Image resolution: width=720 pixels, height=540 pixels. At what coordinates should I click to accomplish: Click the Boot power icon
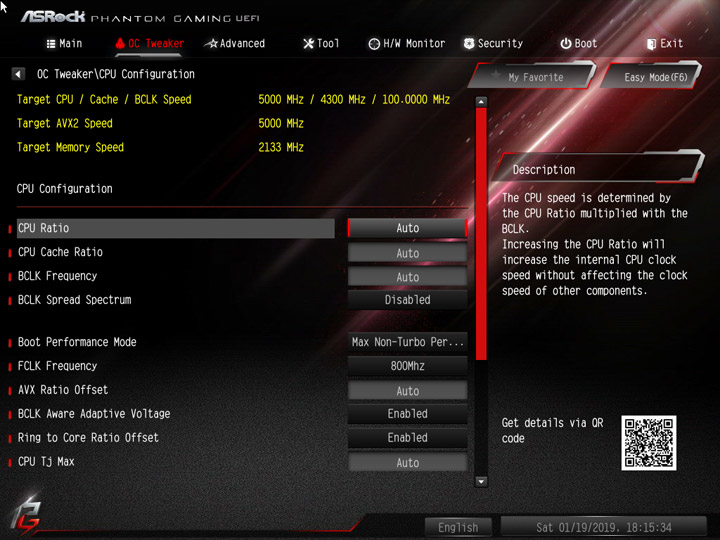566,44
